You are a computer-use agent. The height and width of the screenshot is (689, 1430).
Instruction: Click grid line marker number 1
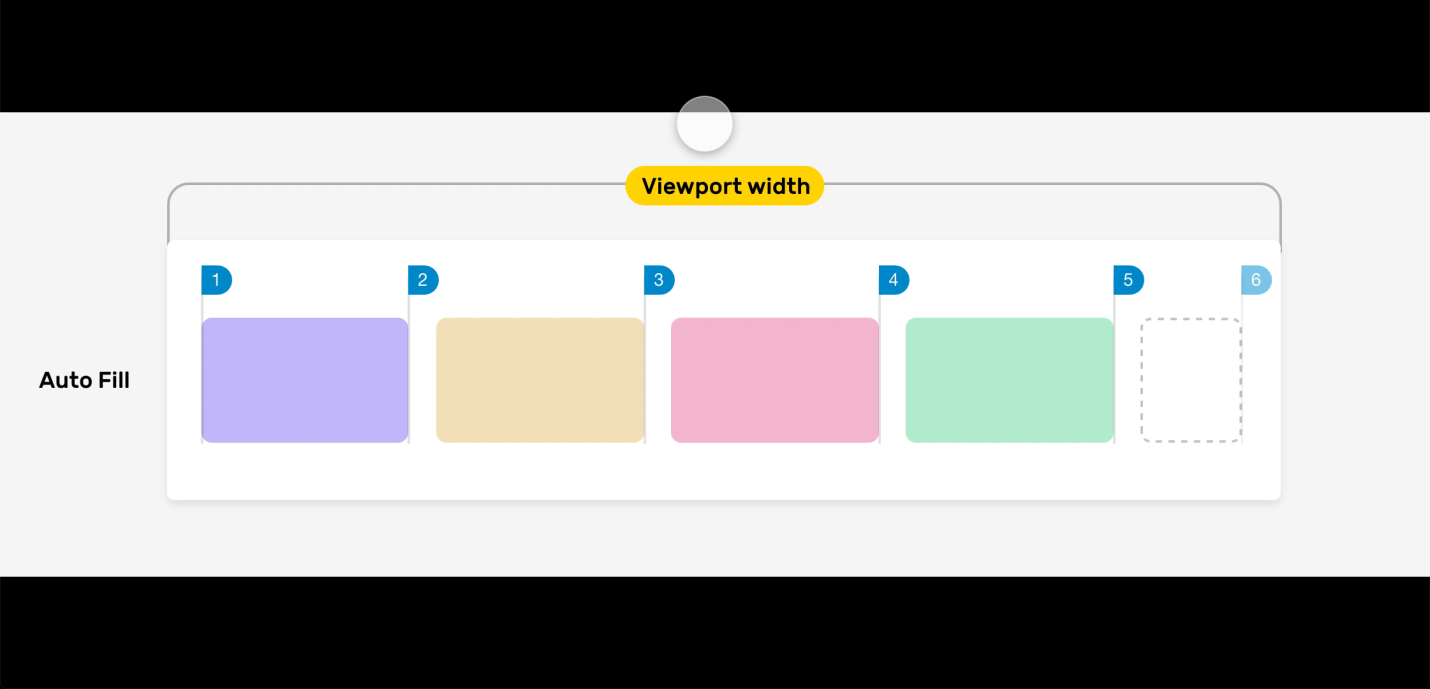[x=216, y=280]
